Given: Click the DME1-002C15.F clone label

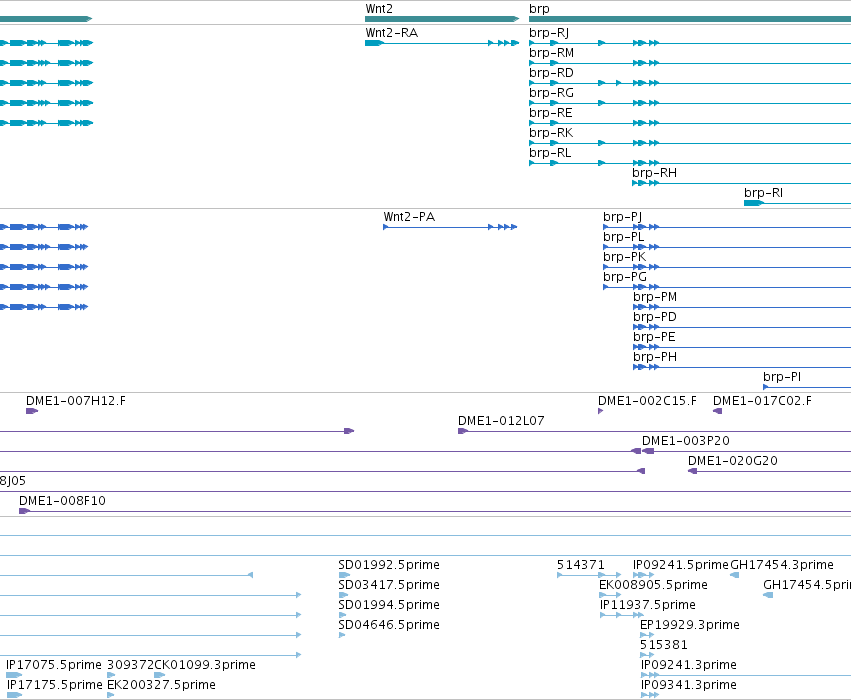Looking at the screenshot, I should (647, 401).
